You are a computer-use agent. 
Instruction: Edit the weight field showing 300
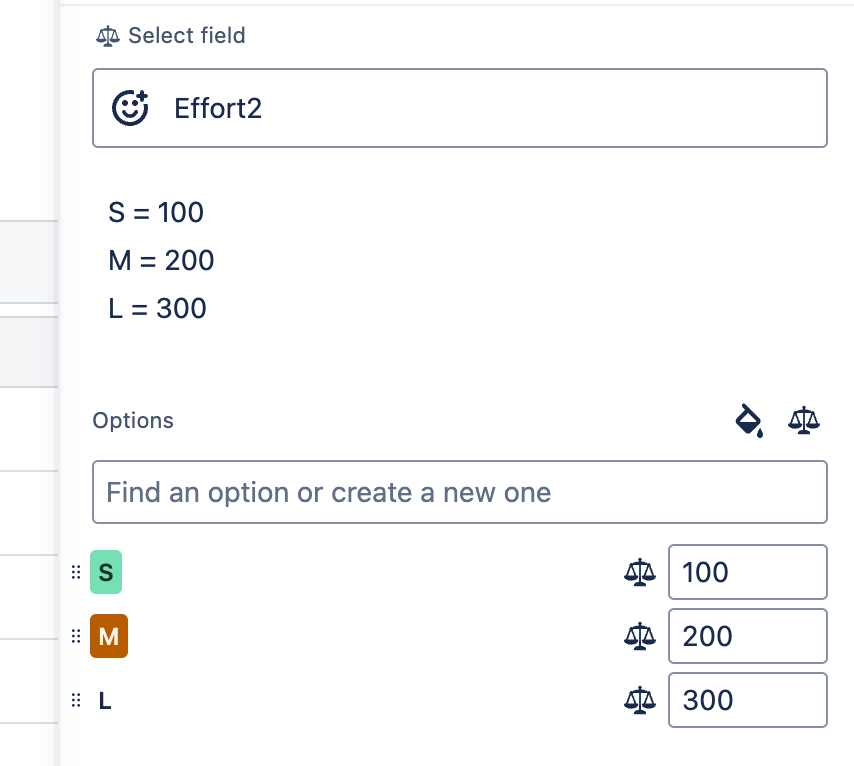coord(747,700)
